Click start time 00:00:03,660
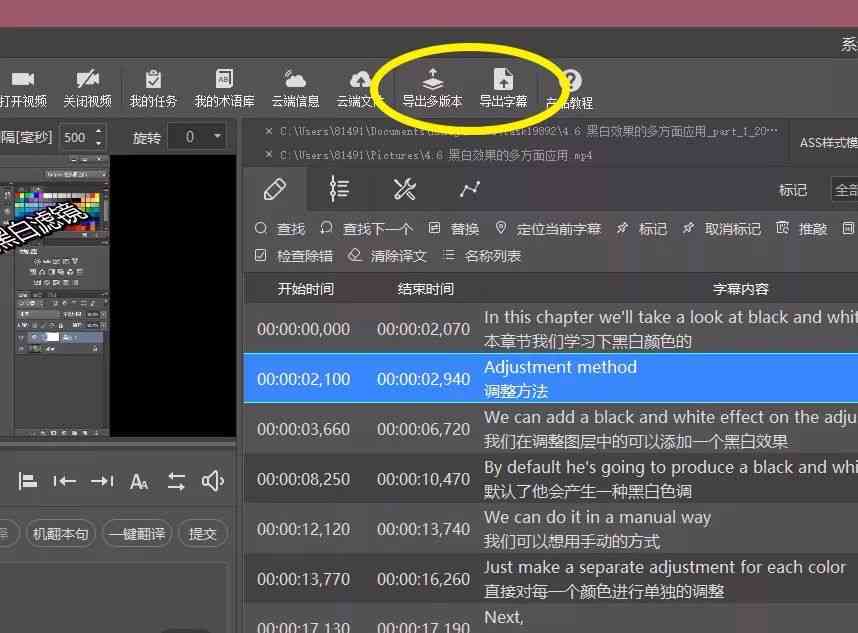The width and height of the screenshot is (858, 633). pyautogui.click(x=303, y=429)
